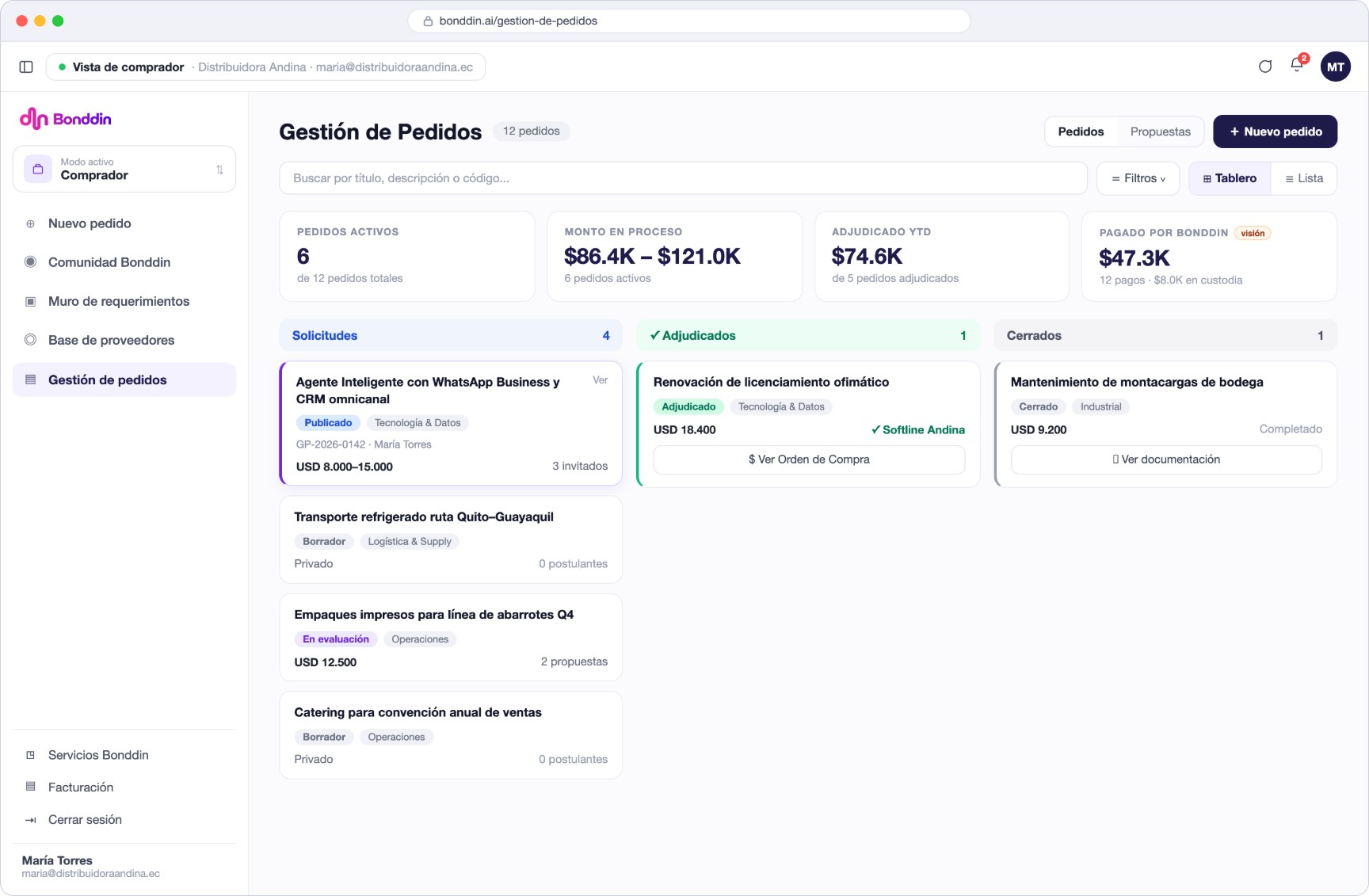Click the 12 pedidos count badge

coord(532,131)
